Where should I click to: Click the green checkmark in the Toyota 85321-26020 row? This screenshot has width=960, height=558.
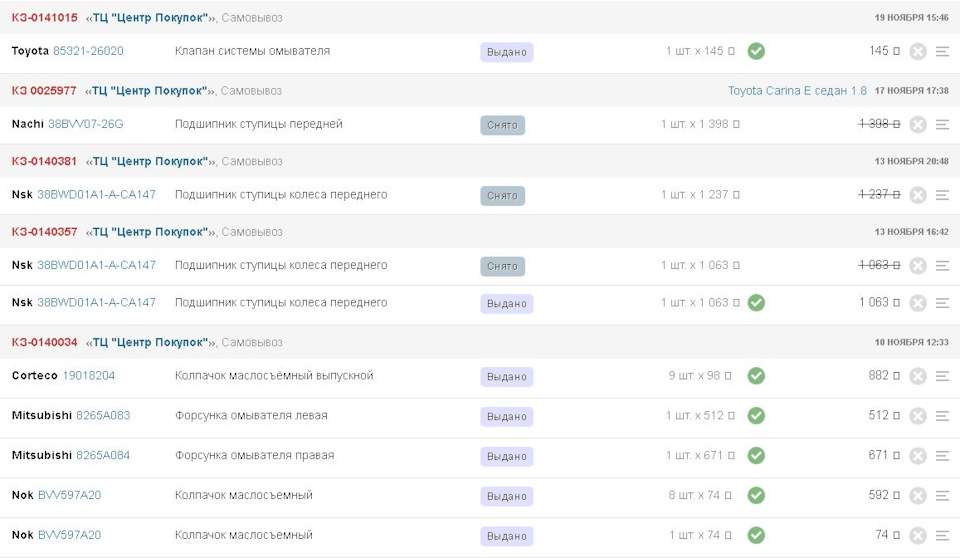pos(756,51)
